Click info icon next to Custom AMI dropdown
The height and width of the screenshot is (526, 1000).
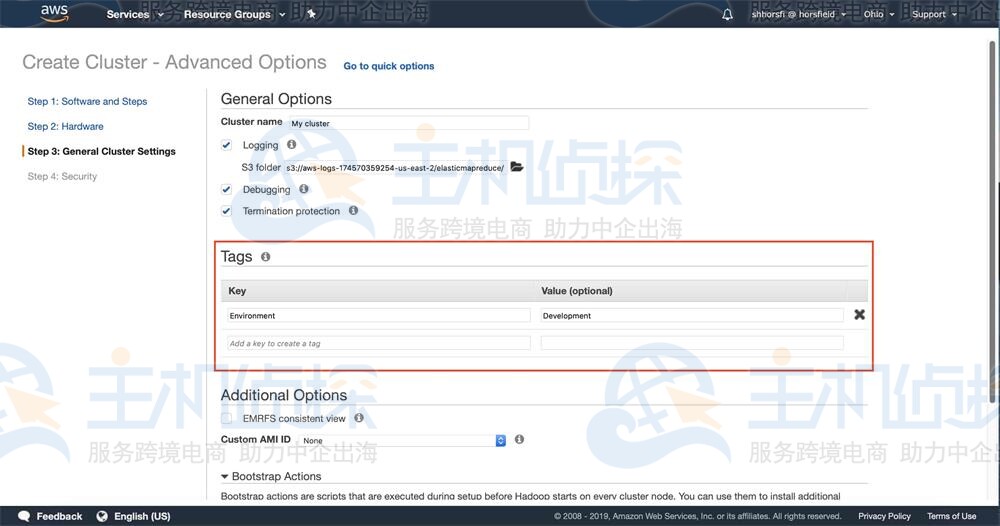[x=519, y=439]
